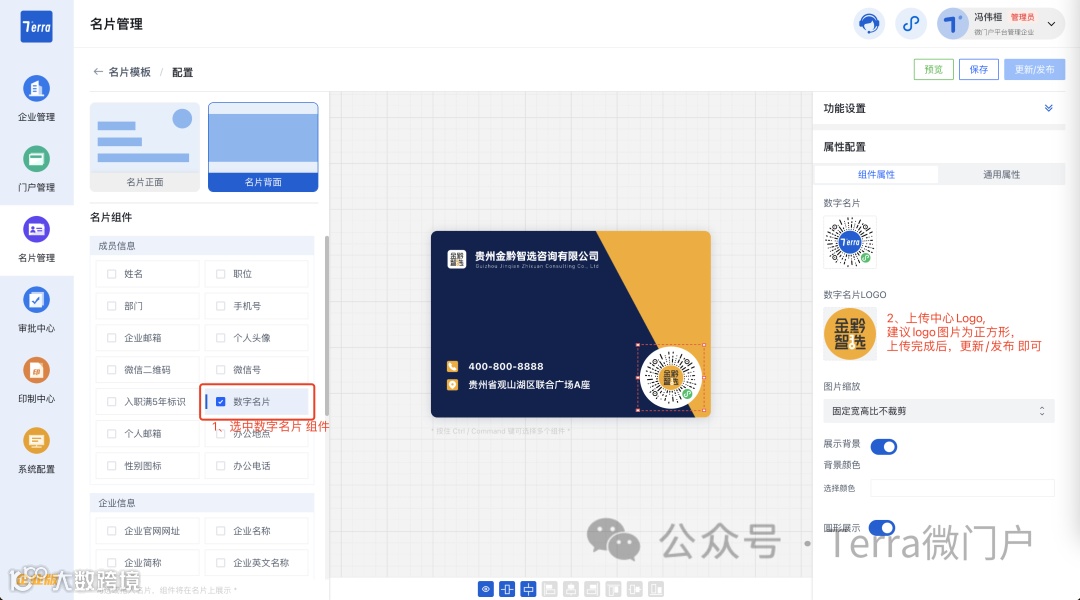Click the 企业信息 section header
Viewport: 1080px width, 600px height.
tap(202, 503)
